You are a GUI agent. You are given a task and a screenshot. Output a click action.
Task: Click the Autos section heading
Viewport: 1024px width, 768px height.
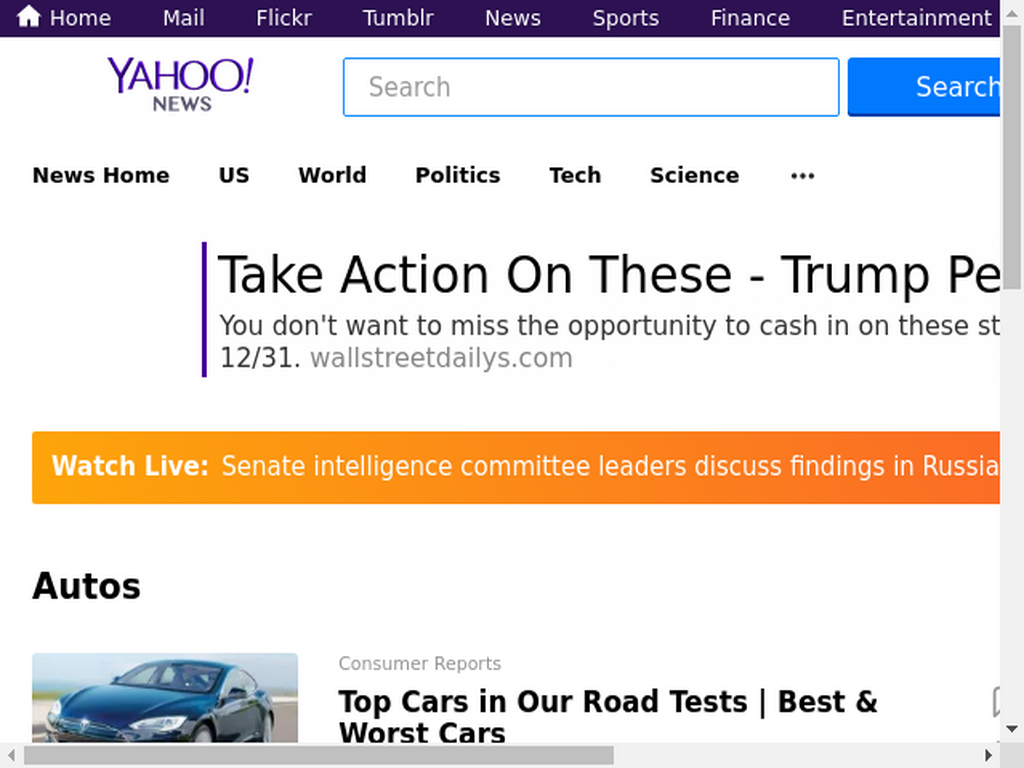[x=86, y=586]
